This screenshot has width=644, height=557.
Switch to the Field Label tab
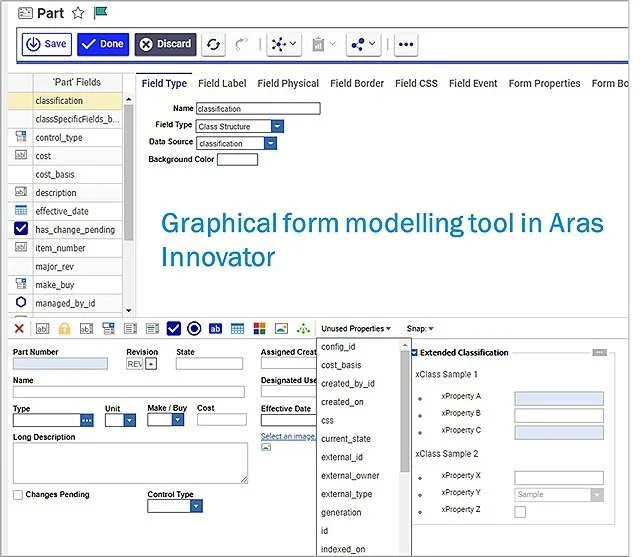pos(222,83)
